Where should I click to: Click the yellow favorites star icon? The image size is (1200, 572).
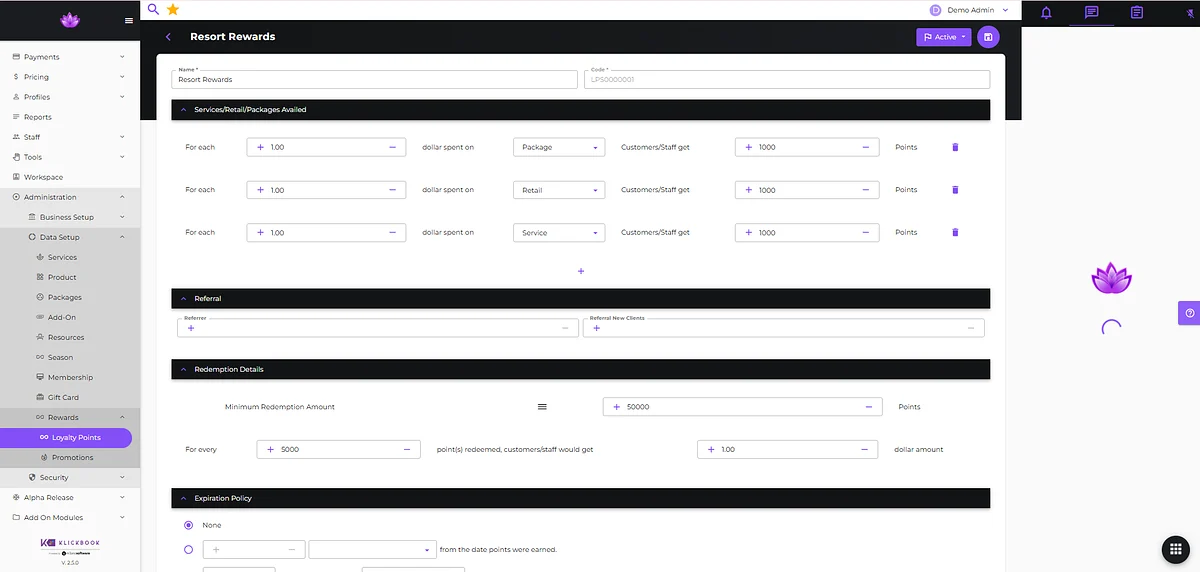pos(173,9)
